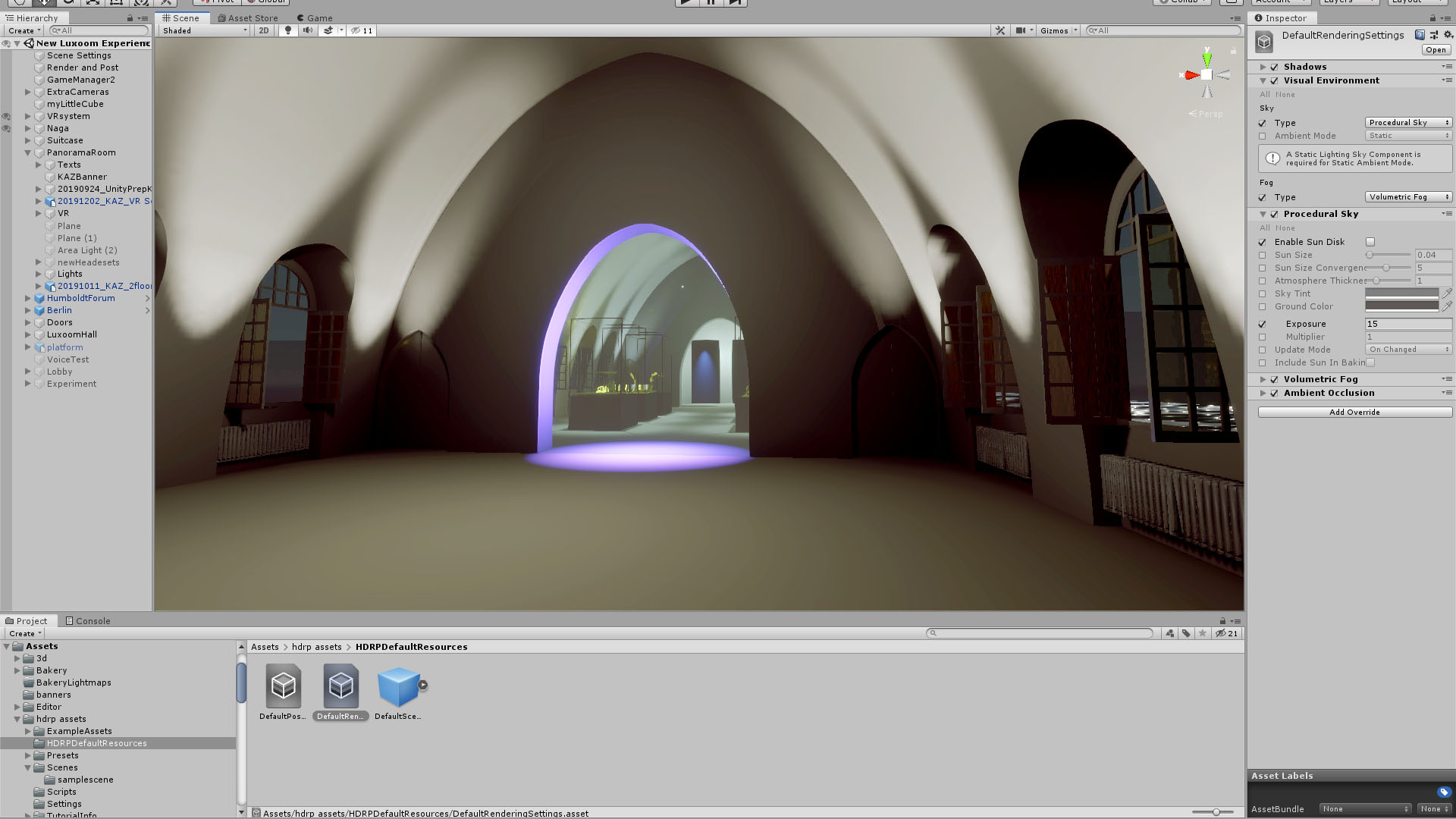Click the search by label tag icon

pyautogui.click(x=1187, y=633)
